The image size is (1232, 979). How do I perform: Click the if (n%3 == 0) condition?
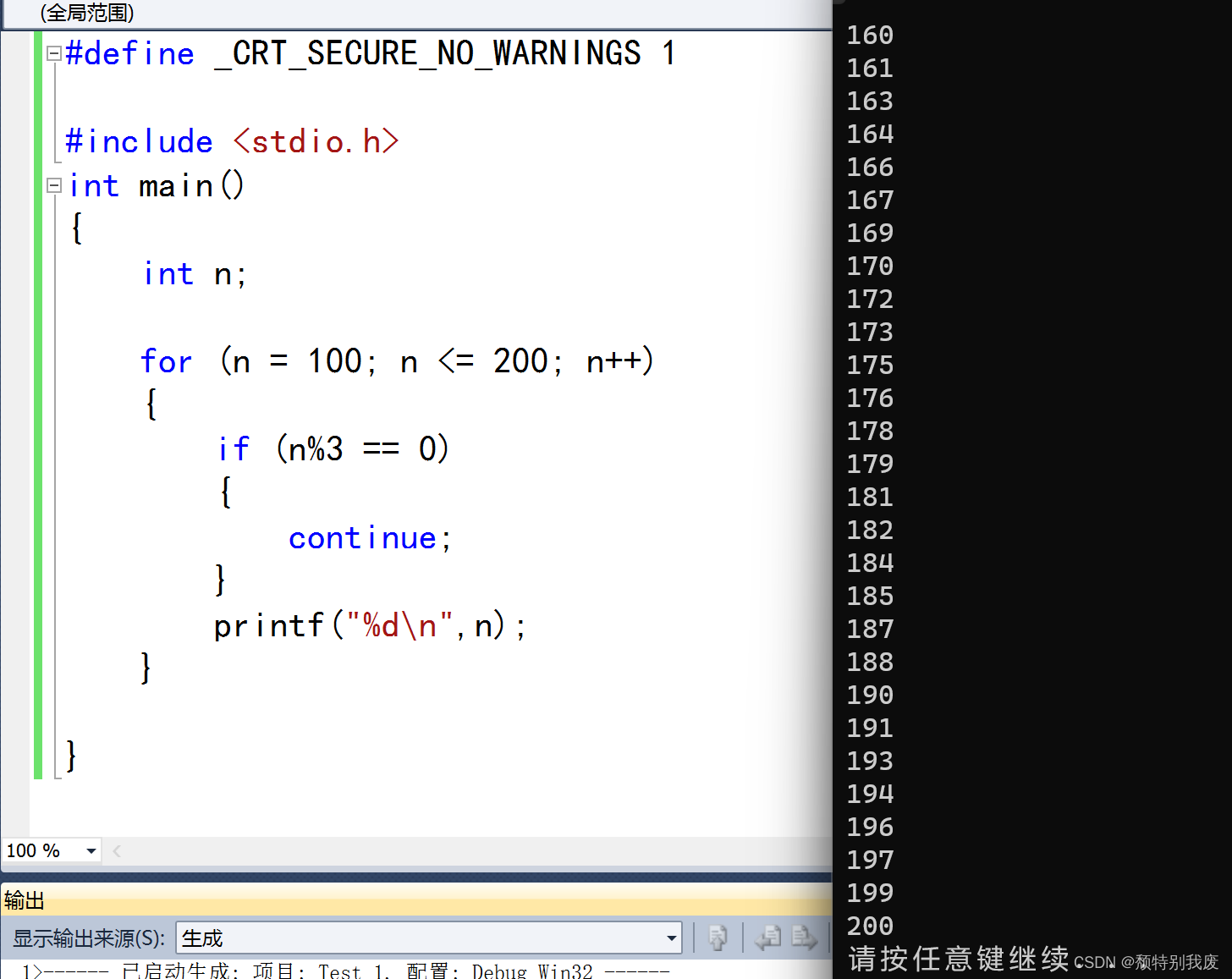coord(333,448)
